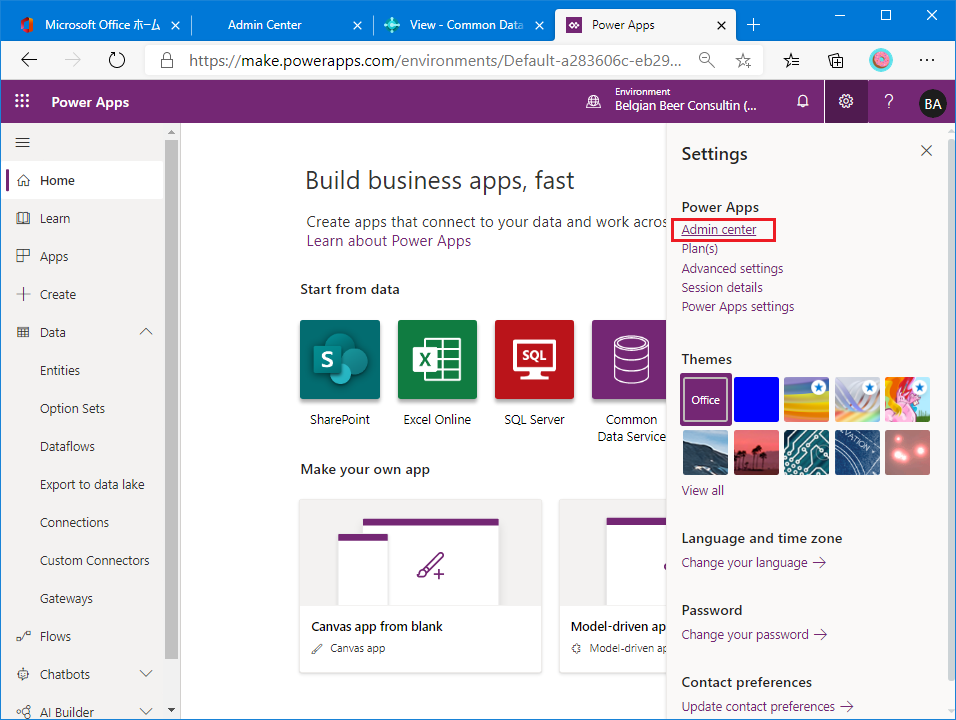Go to Home in the sidebar
Screen dimensions: 956x720
(x=84, y=180)
